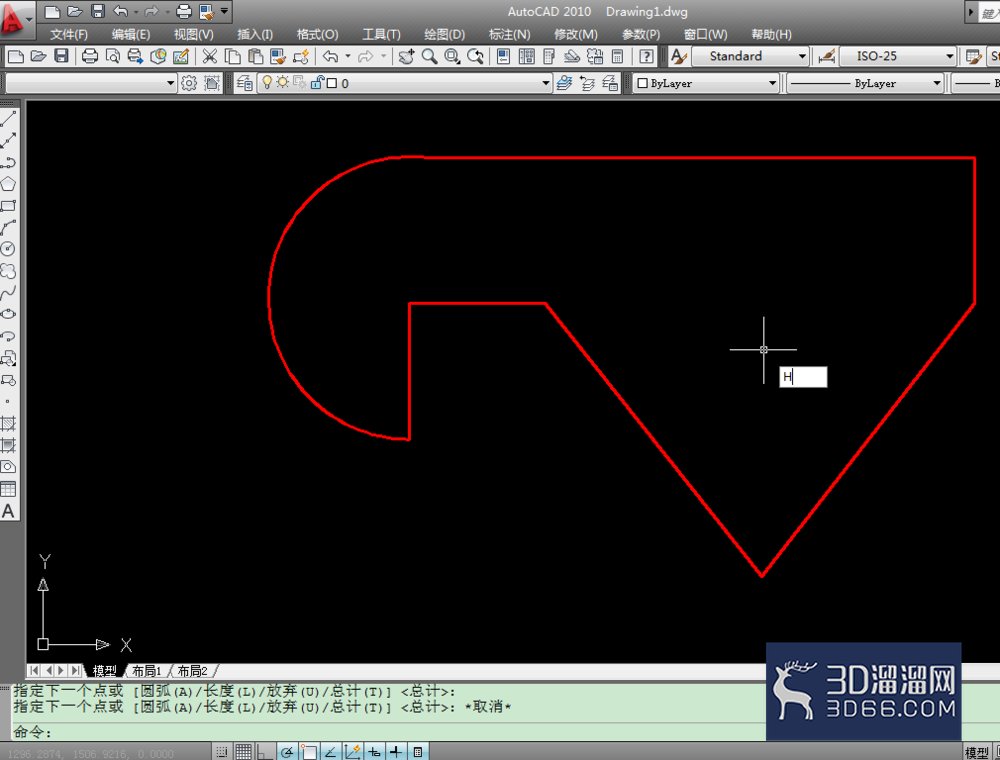Click New in the quick access toolbar

point(52,11)
